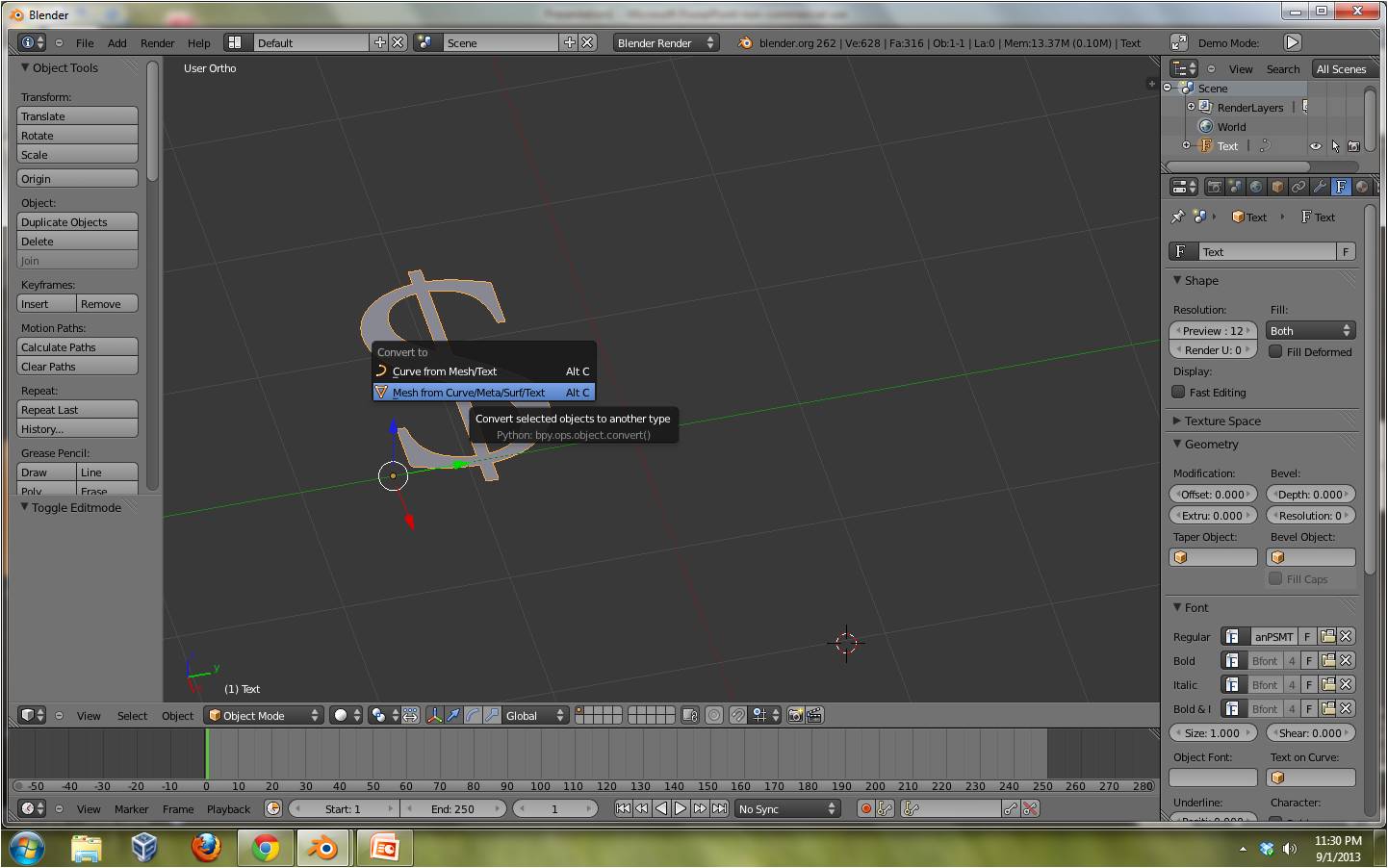The width and height of the screenshot is (1388, 868).
Task: Click the Extrude value slider field
Action: (1213, 515)
